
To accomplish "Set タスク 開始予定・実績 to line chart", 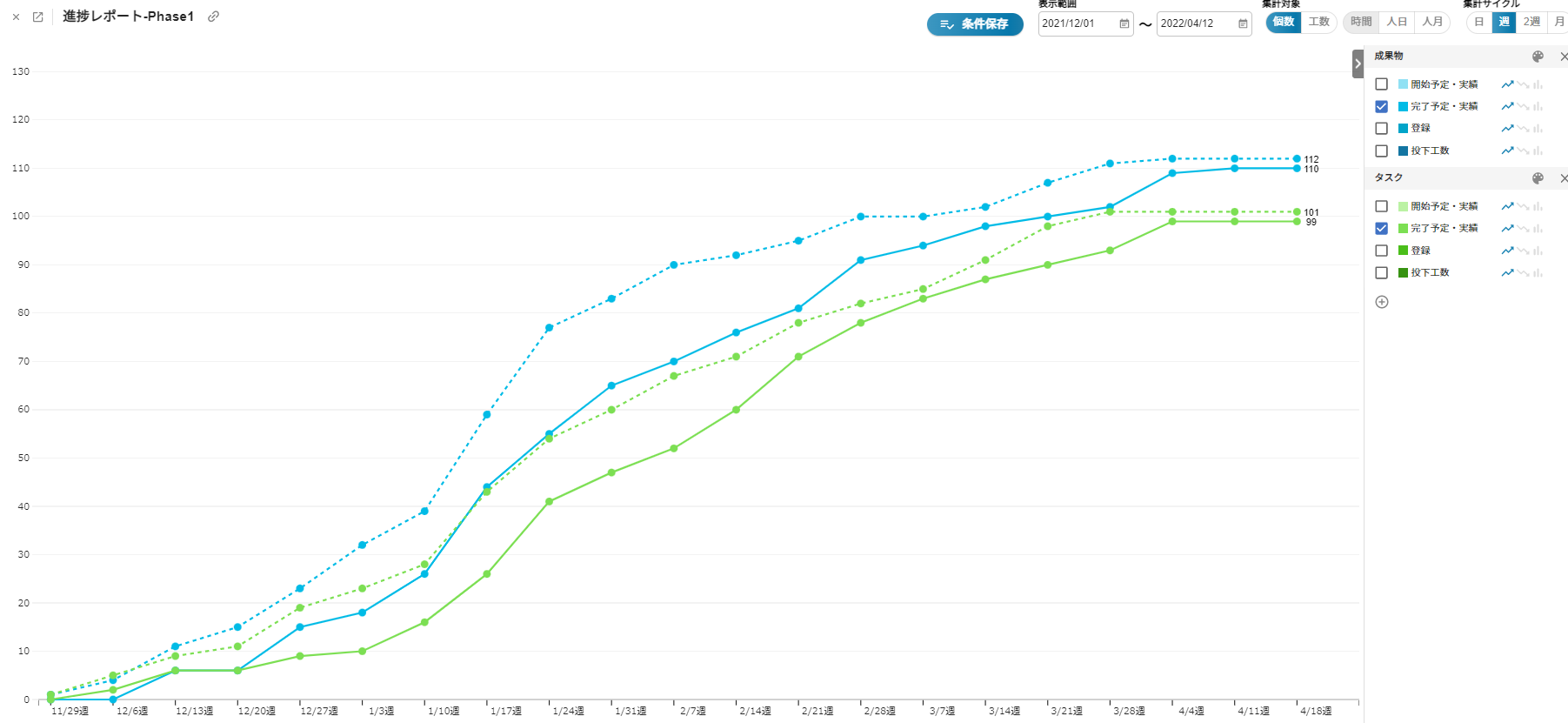I will [1507, 206].
